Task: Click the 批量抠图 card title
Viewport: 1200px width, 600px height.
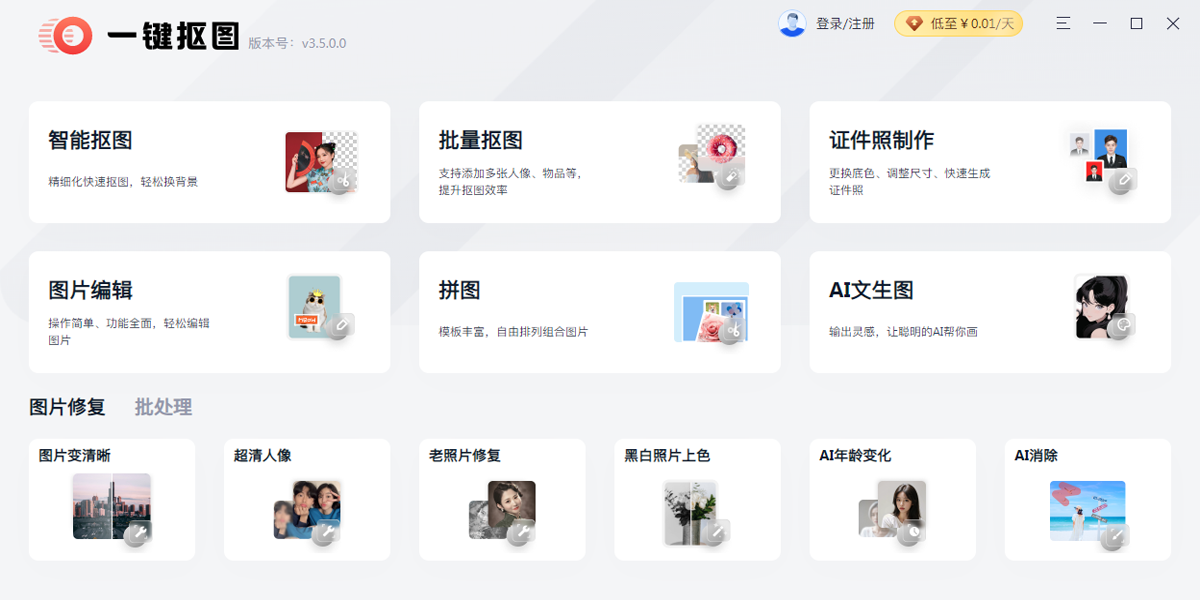Action: pos(480,140)
